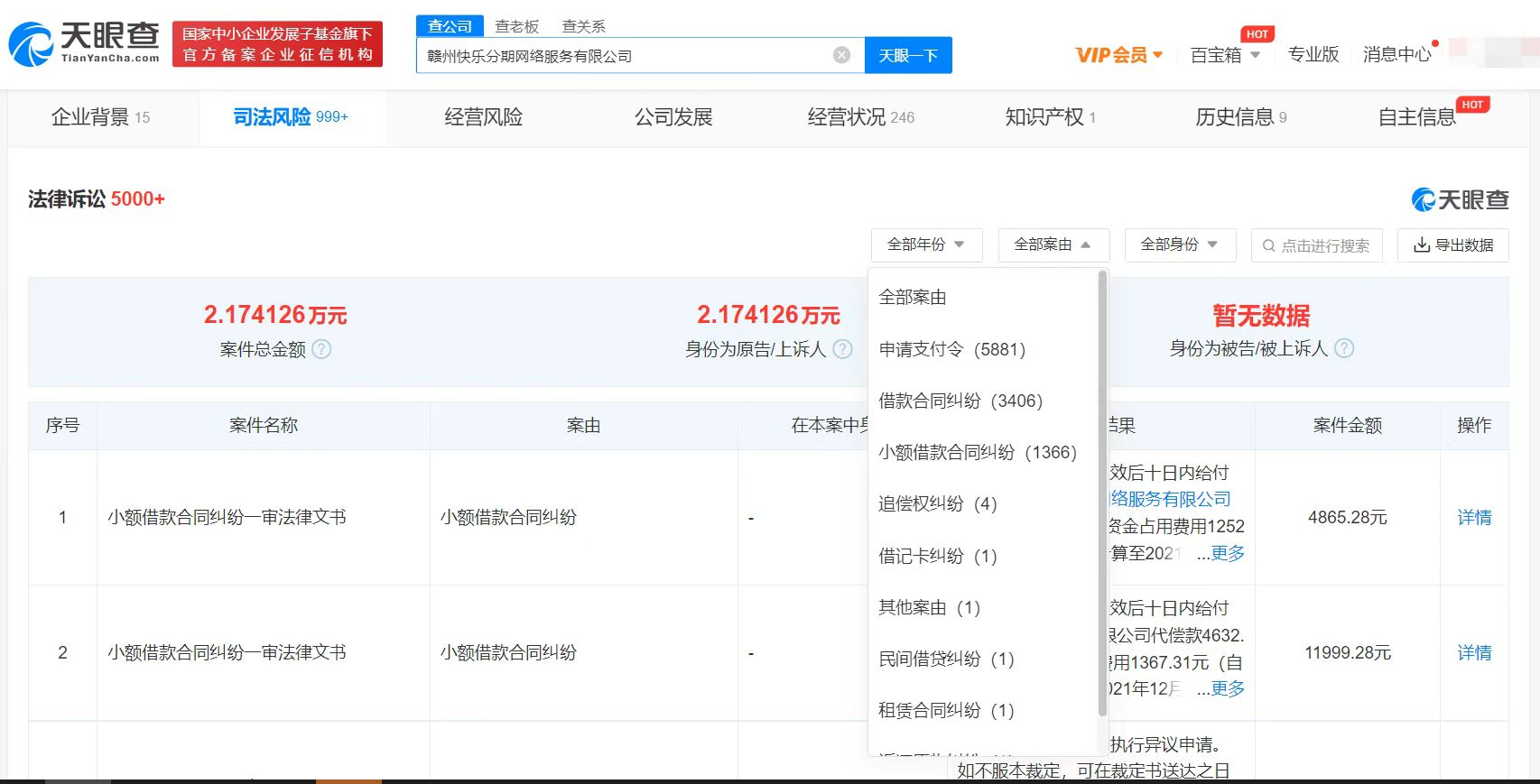Expand the 全部年份 filter dropdown

coord(926,244)
